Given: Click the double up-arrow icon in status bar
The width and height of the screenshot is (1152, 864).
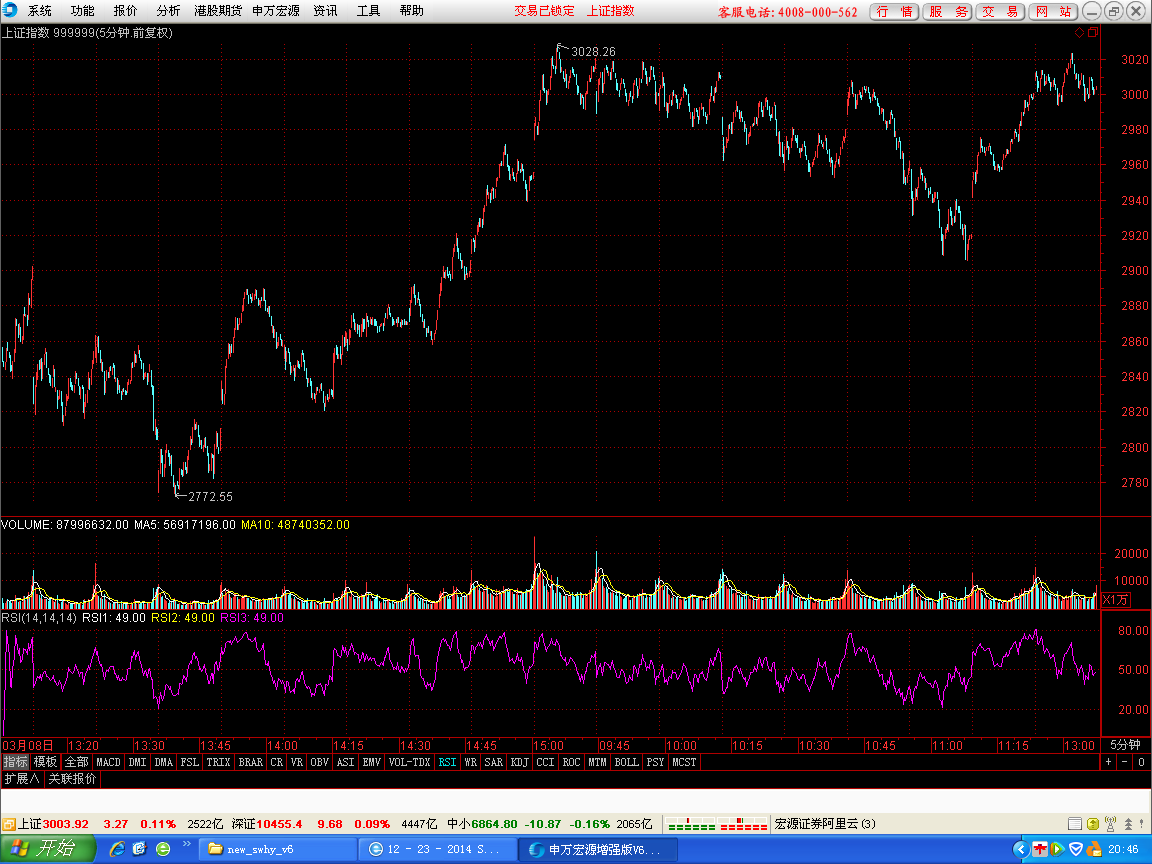Looking at the screenshot, I should [x=1128, y=824].
